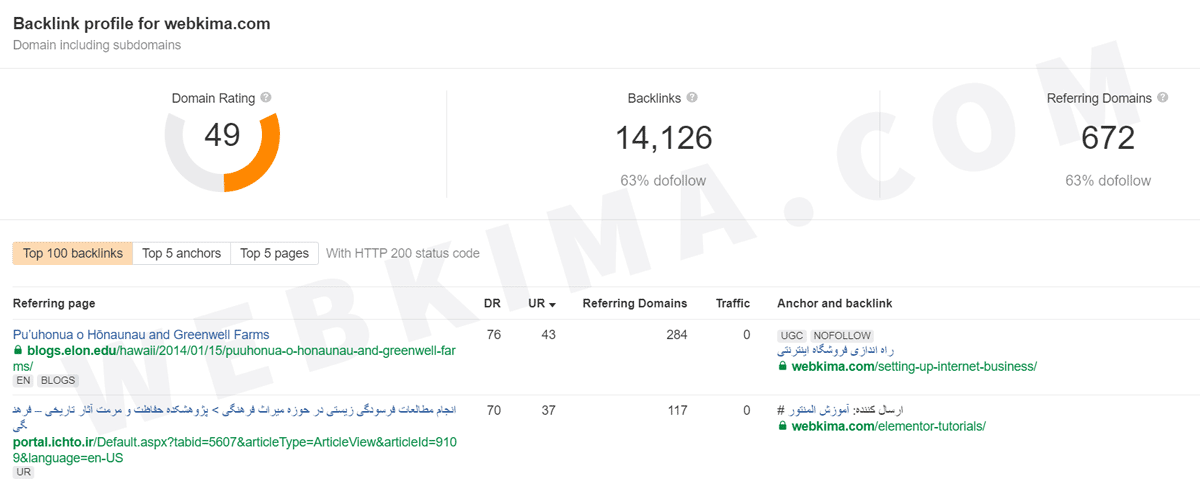Sort by the UR column arrow
Image resolution: width=1200 pixels, height=480 pixels.
[x=552, y=304]
